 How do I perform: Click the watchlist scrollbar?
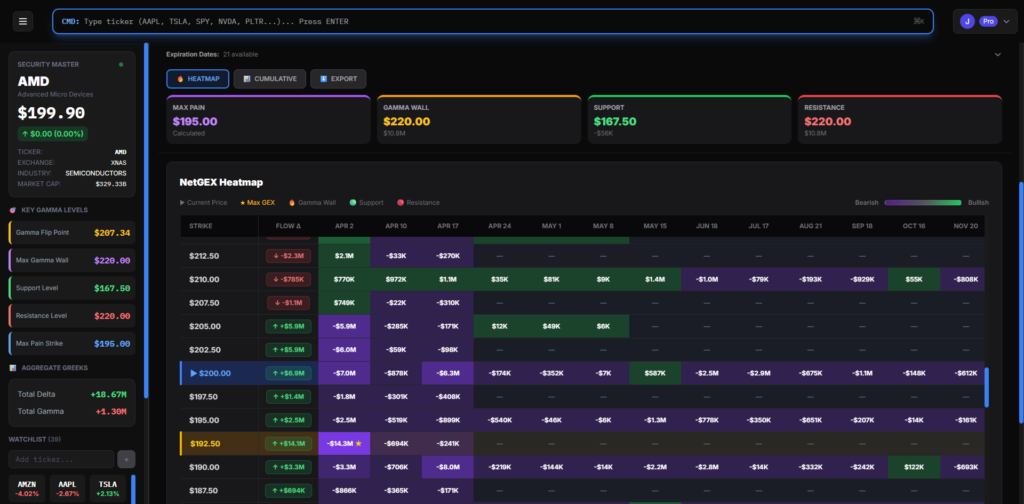[x=134, y=489]
